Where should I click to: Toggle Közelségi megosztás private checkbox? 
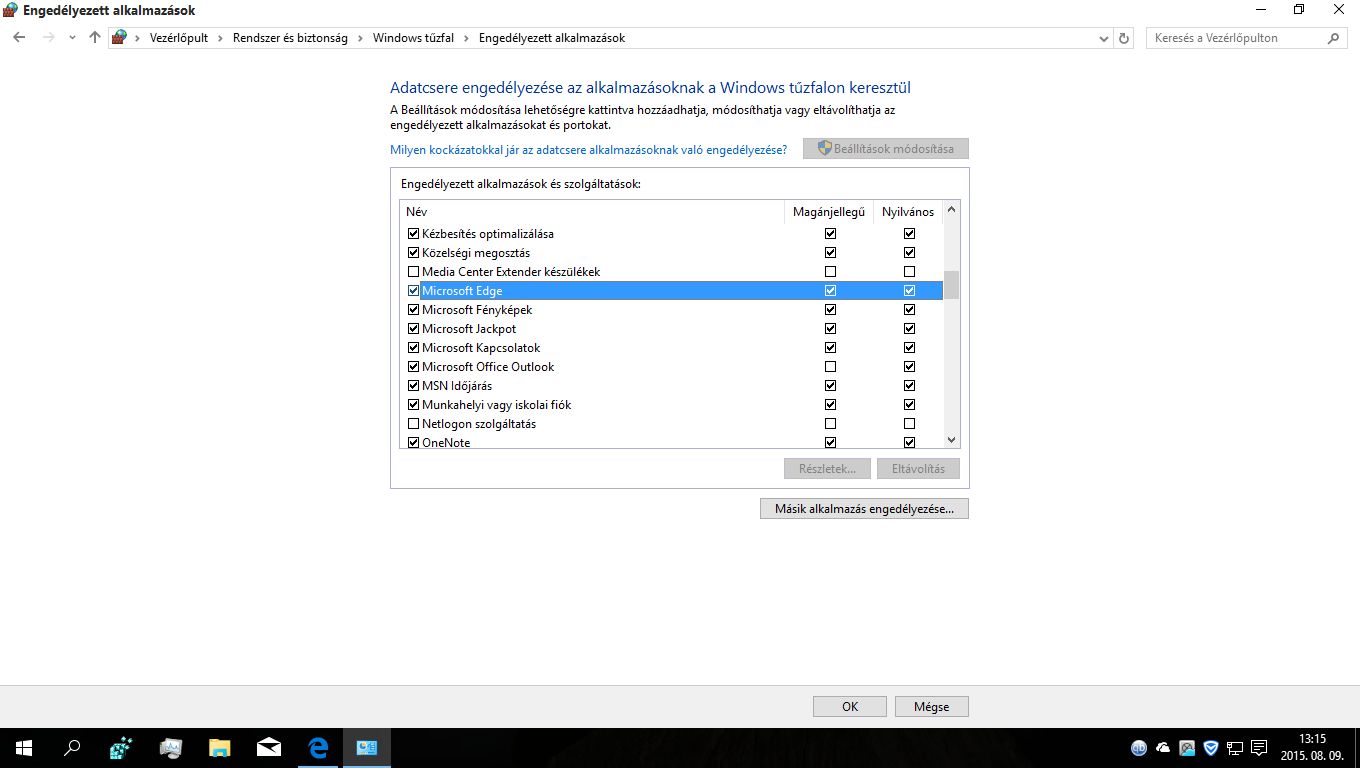830,253
